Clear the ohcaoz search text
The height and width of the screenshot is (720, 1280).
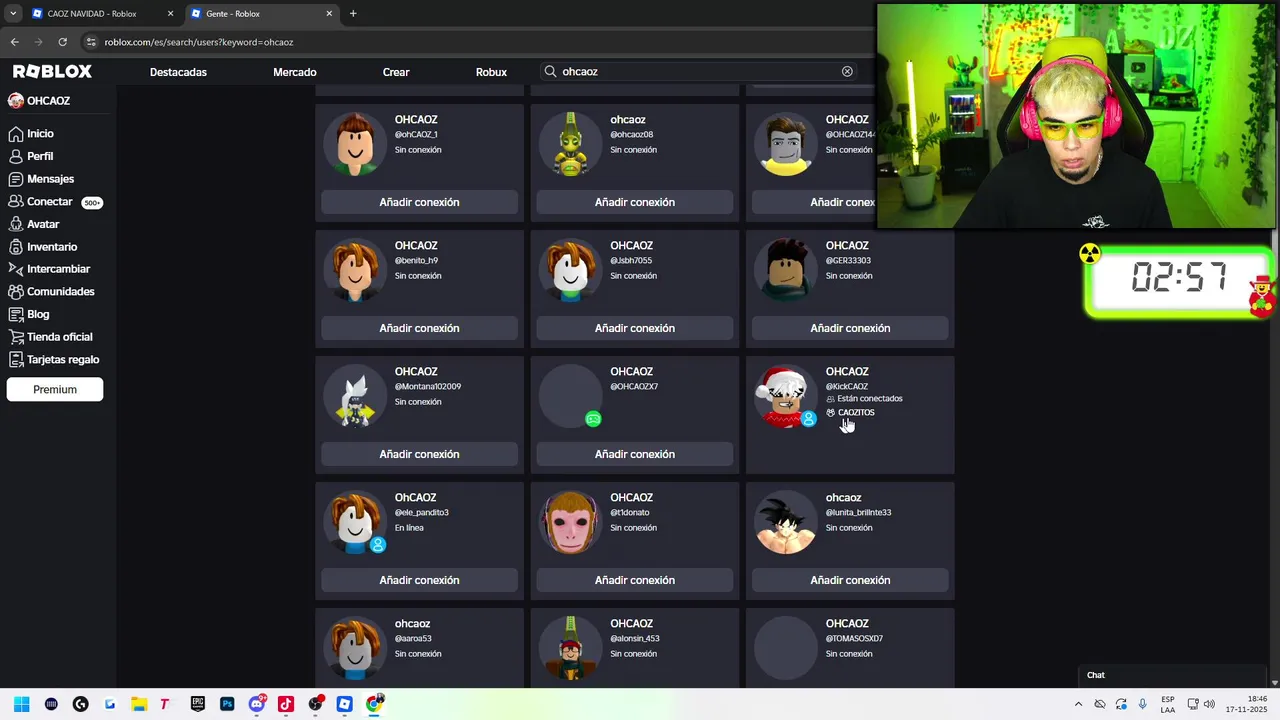pos(847,72)
